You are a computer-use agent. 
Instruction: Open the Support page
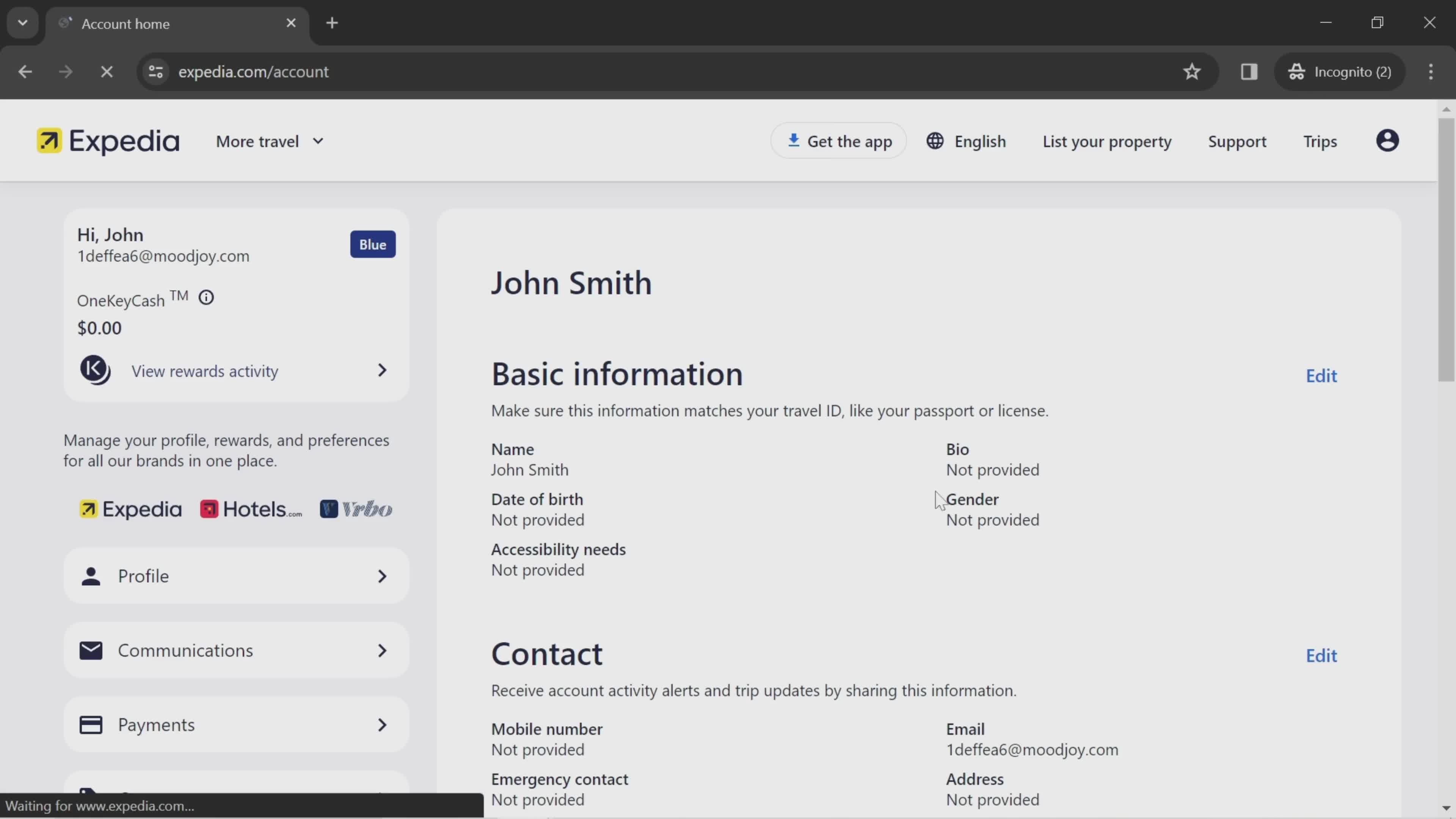click(x=1237, y=141)
